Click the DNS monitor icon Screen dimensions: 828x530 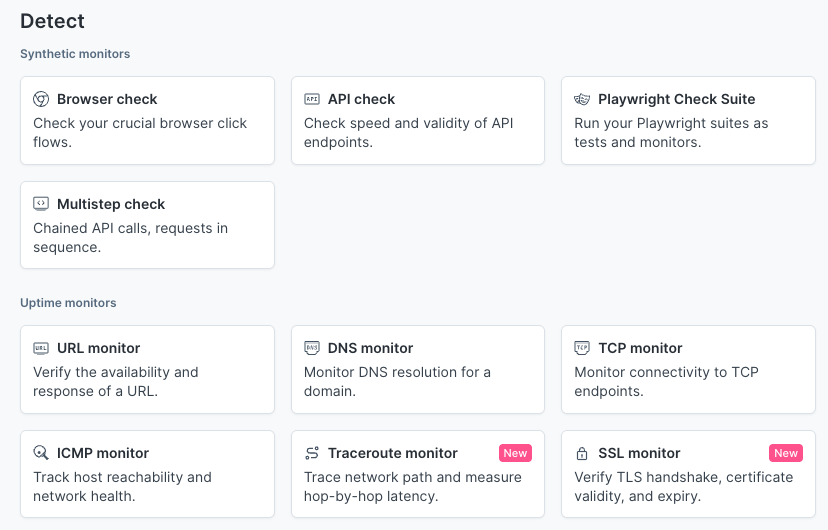[312, 348]
